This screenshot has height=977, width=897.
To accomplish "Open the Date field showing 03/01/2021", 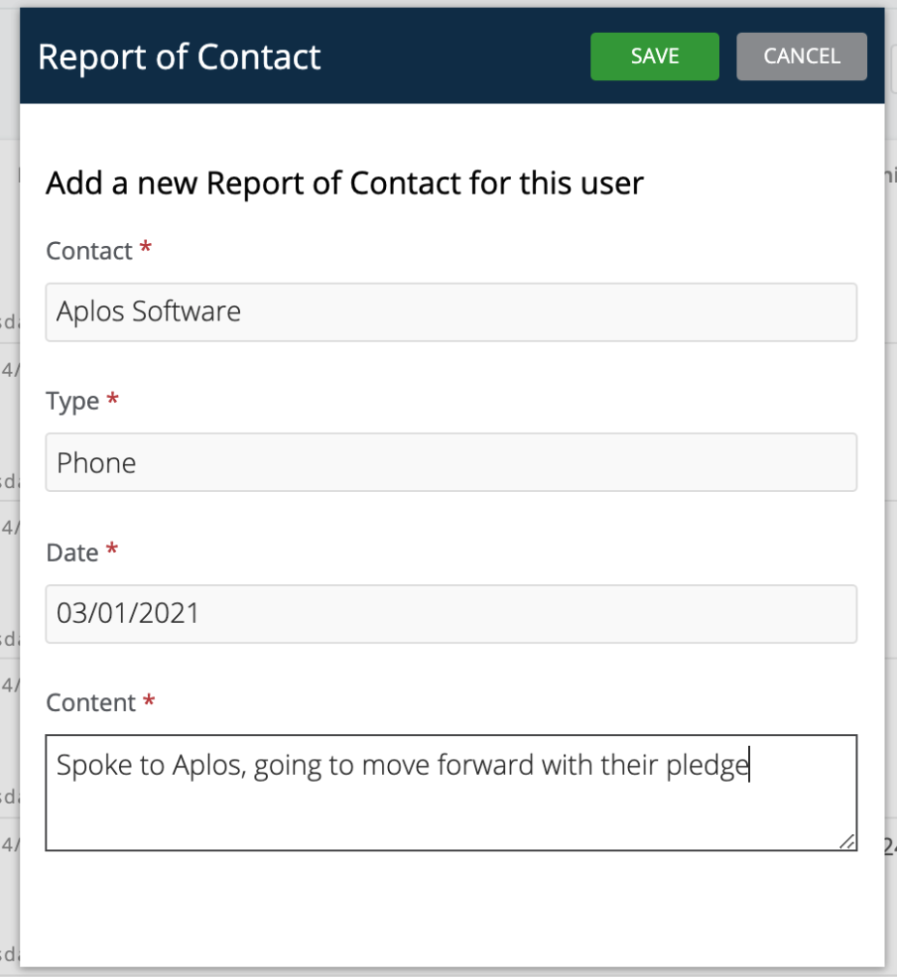I will pos(451,614).
